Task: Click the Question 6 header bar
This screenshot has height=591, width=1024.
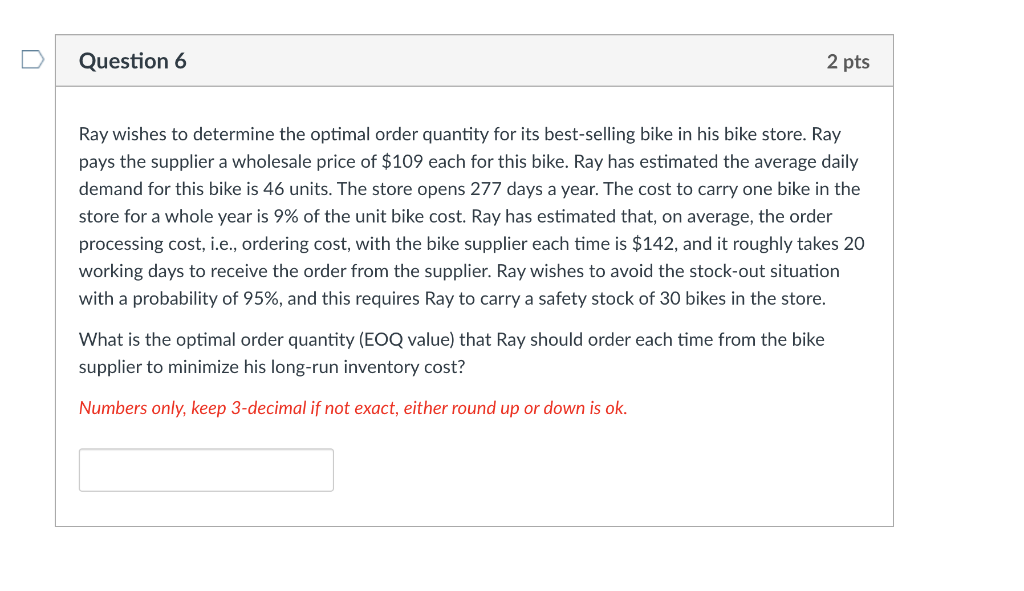Action: pyautogui.click(x=476, y=60)
